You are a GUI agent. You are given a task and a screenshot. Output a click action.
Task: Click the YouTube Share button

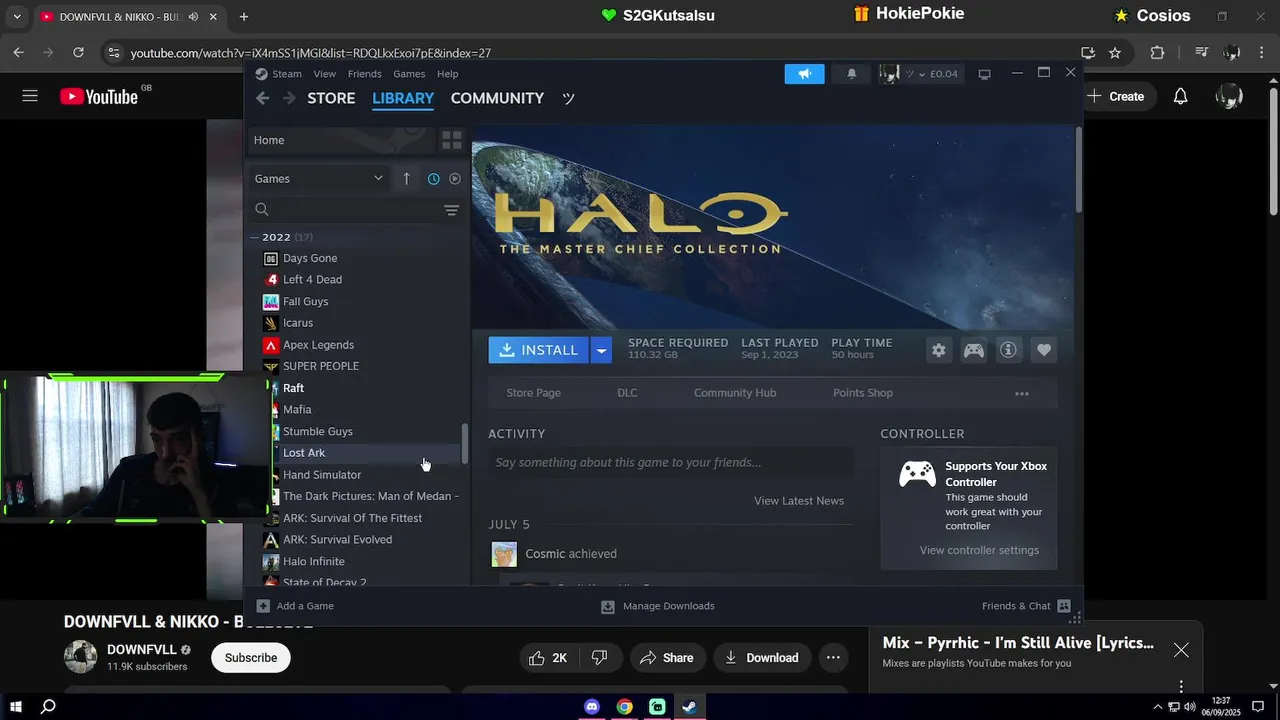667,658
